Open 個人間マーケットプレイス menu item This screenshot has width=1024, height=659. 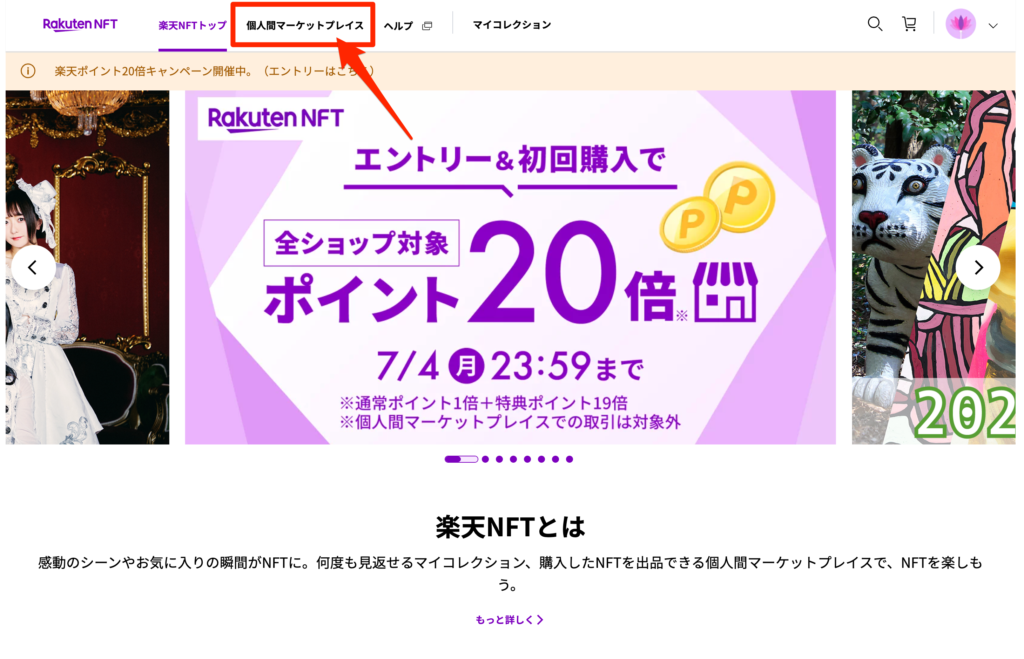point(304,25)
